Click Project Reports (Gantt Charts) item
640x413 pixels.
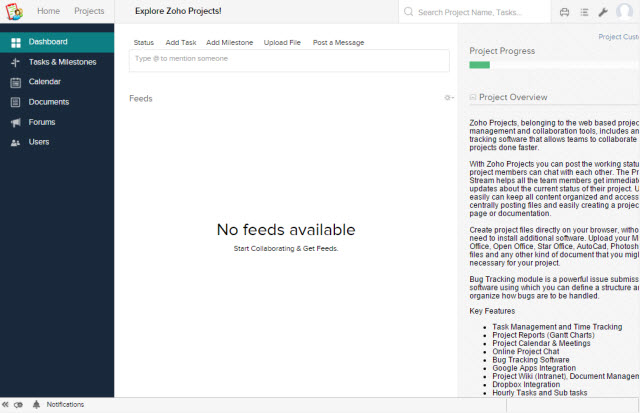(x=543, y=335)
